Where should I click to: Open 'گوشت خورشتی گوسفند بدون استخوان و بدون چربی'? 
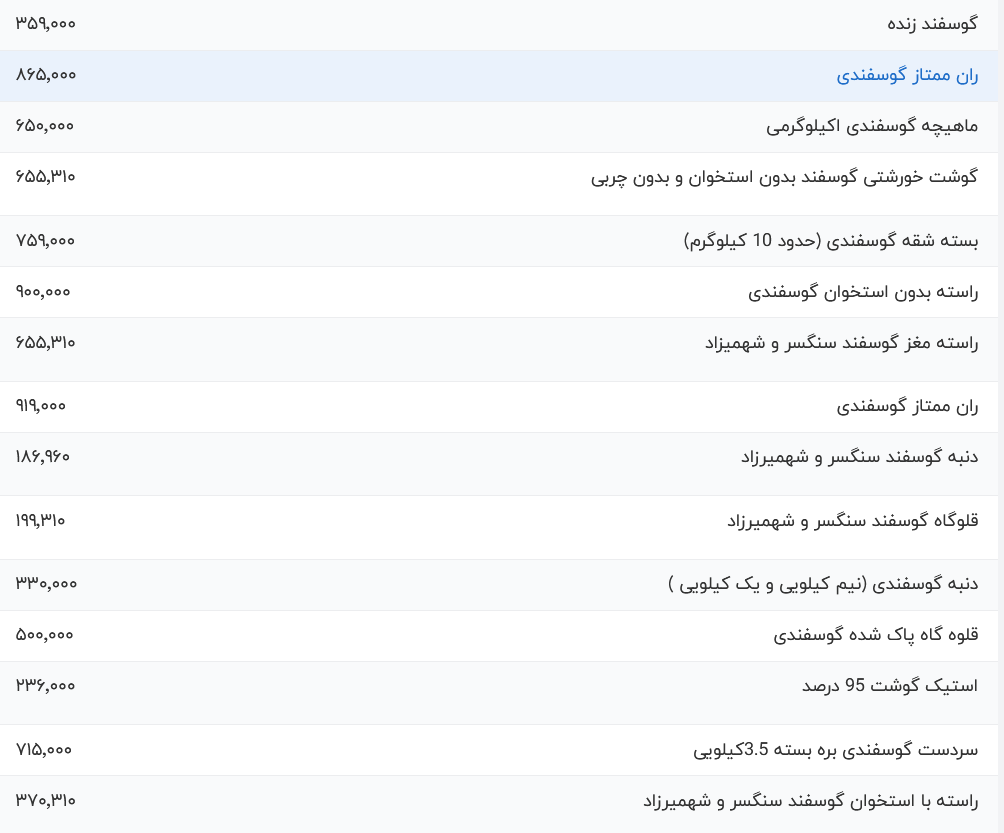pos(784,177)
